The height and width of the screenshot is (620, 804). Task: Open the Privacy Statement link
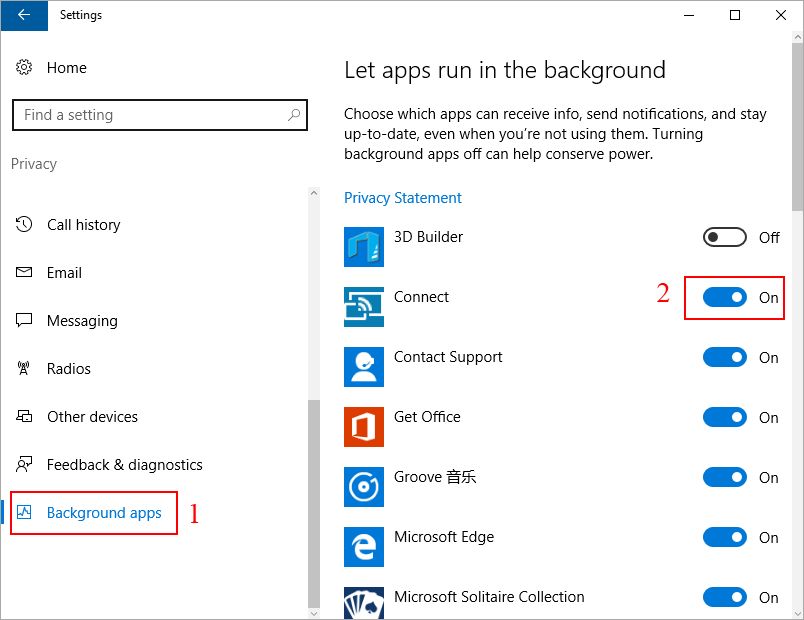coord(403,198)
